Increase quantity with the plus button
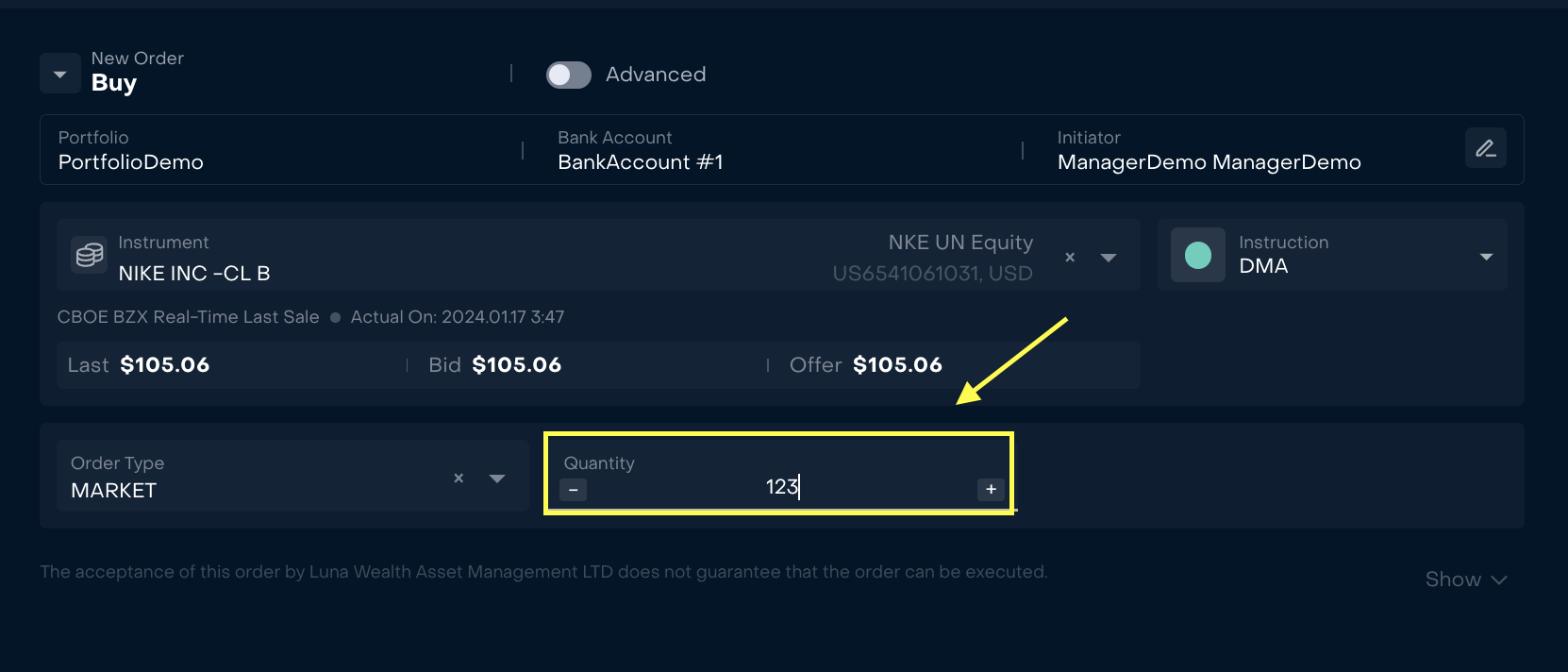The width and height of the screenshot is (1568, 672). pyautogui.click(x=991, y=489)
